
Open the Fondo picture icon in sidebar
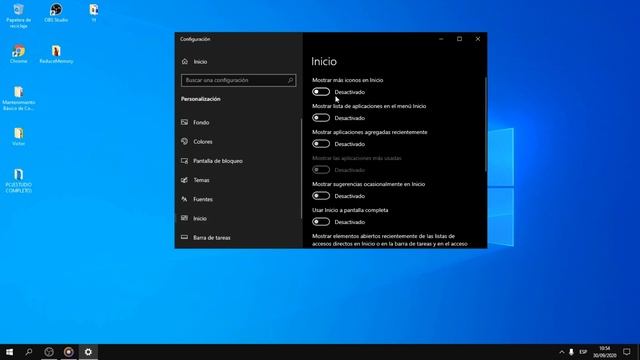(184, 122)
